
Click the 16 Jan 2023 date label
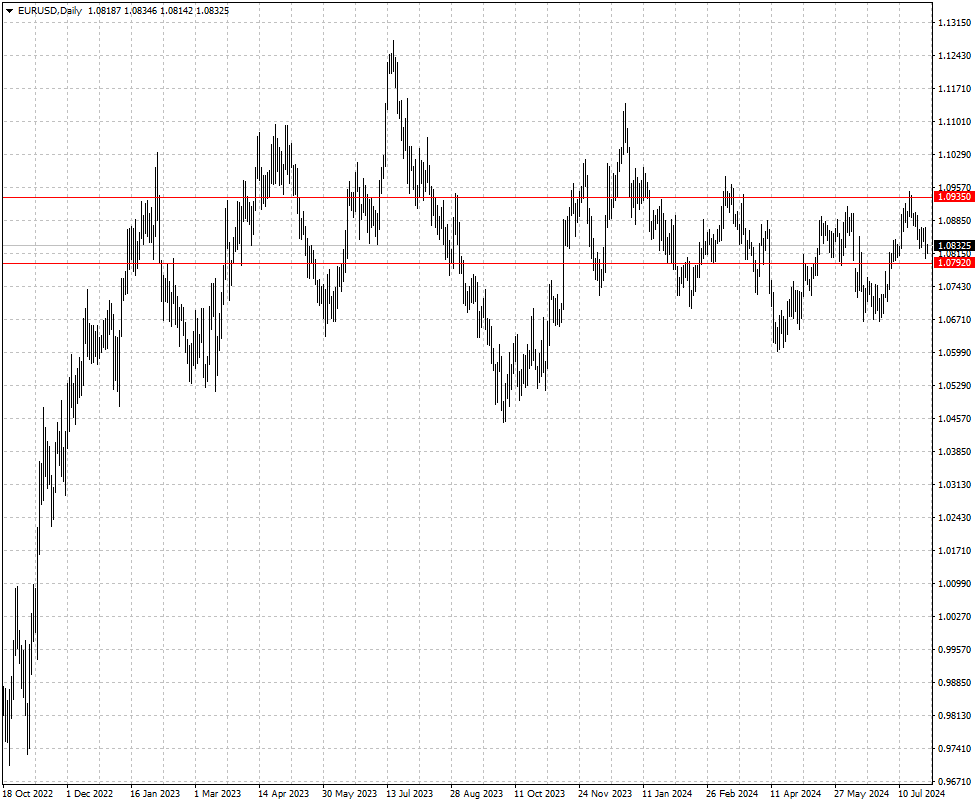155,794
